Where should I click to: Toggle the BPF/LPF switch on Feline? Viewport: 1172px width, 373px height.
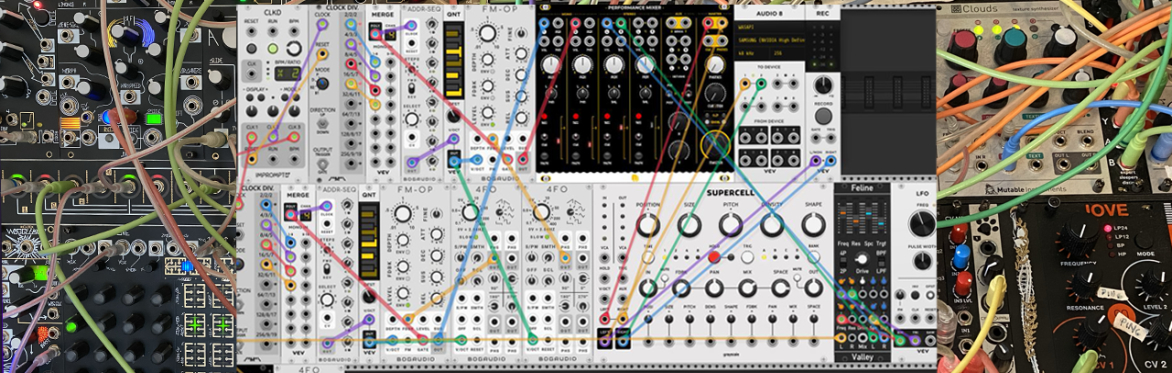(883, 263)
